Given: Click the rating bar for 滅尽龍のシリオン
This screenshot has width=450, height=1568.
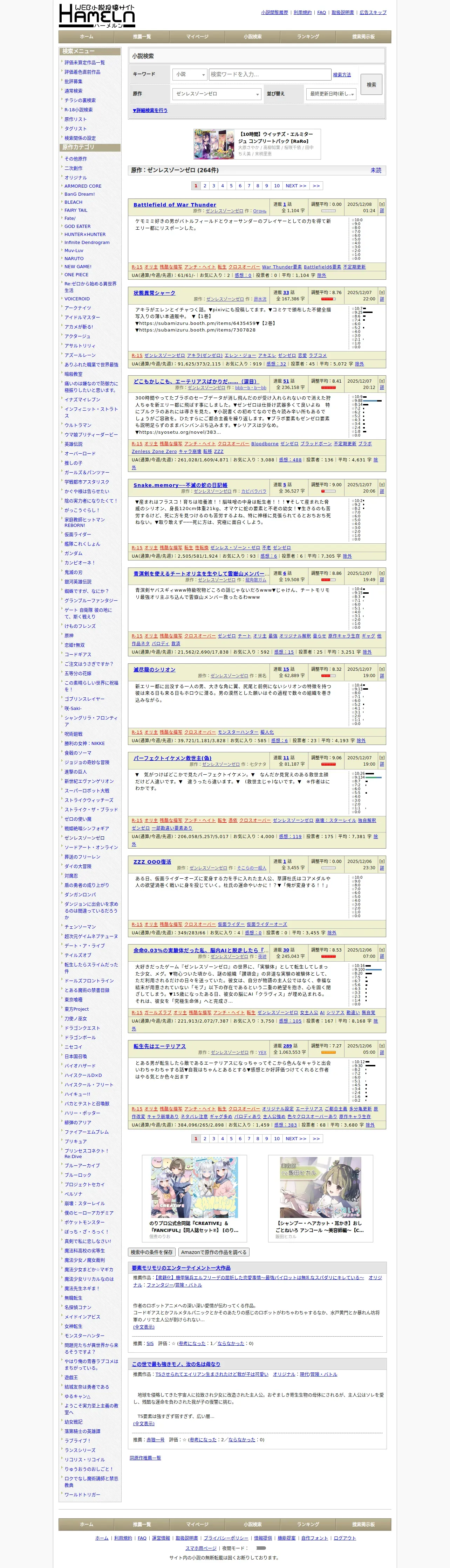Looking at the screenshot, I should (x=328, y=676).
